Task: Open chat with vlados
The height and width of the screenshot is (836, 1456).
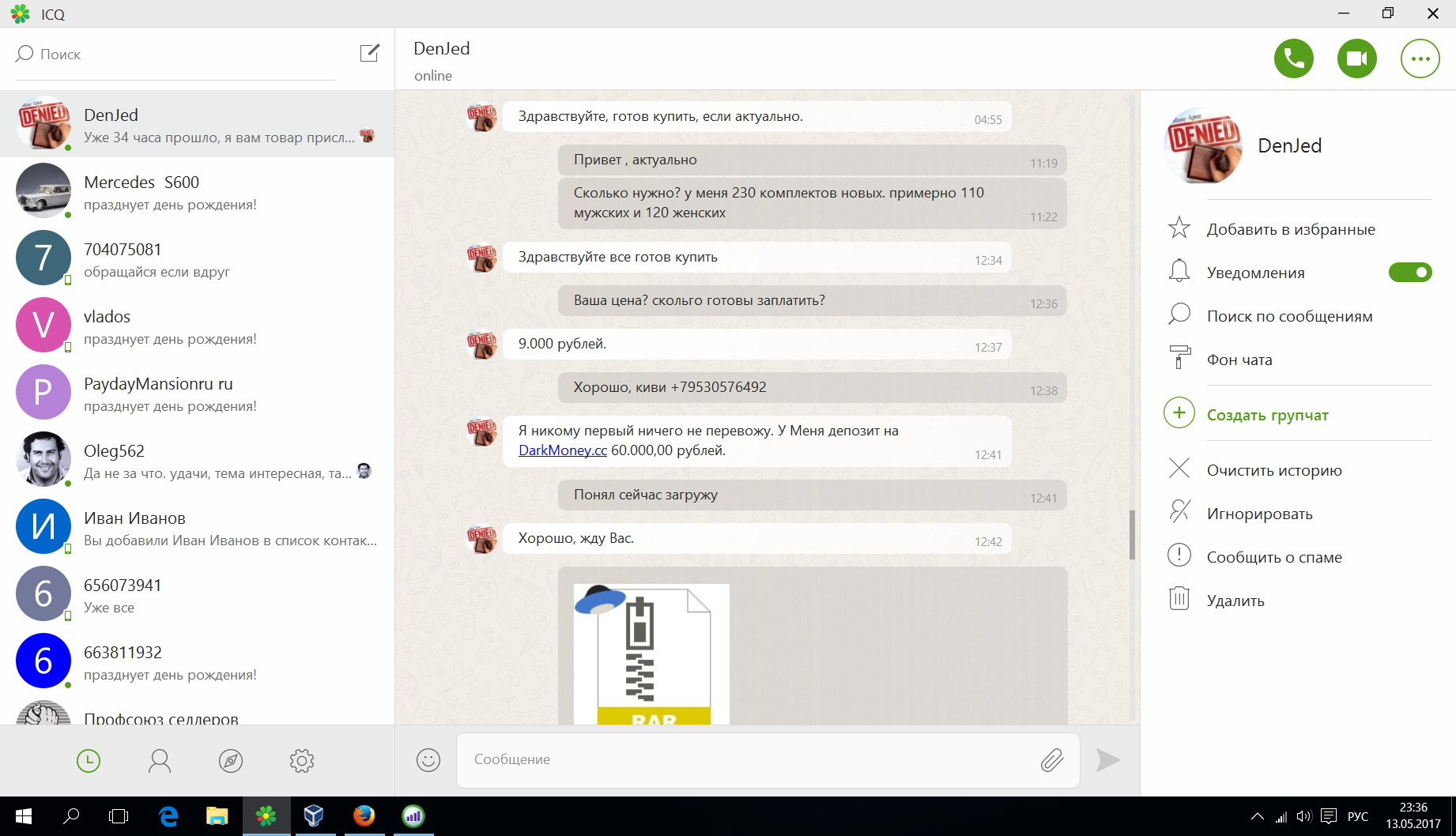Action: pyautogui.click(x=198, y=326)
